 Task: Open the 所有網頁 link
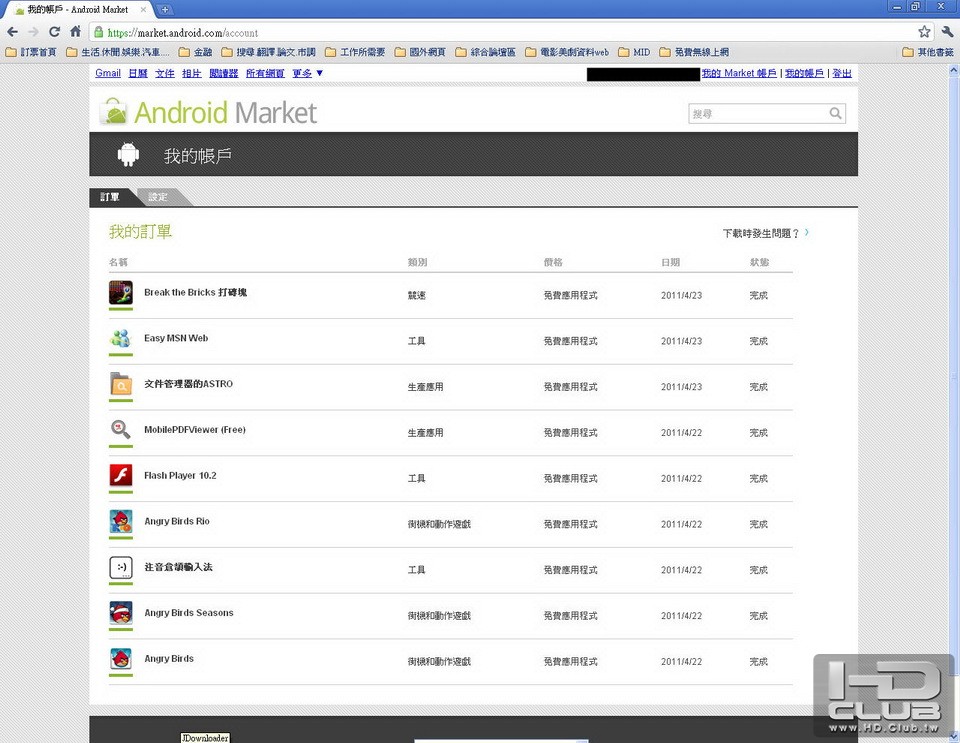point(265,73)
